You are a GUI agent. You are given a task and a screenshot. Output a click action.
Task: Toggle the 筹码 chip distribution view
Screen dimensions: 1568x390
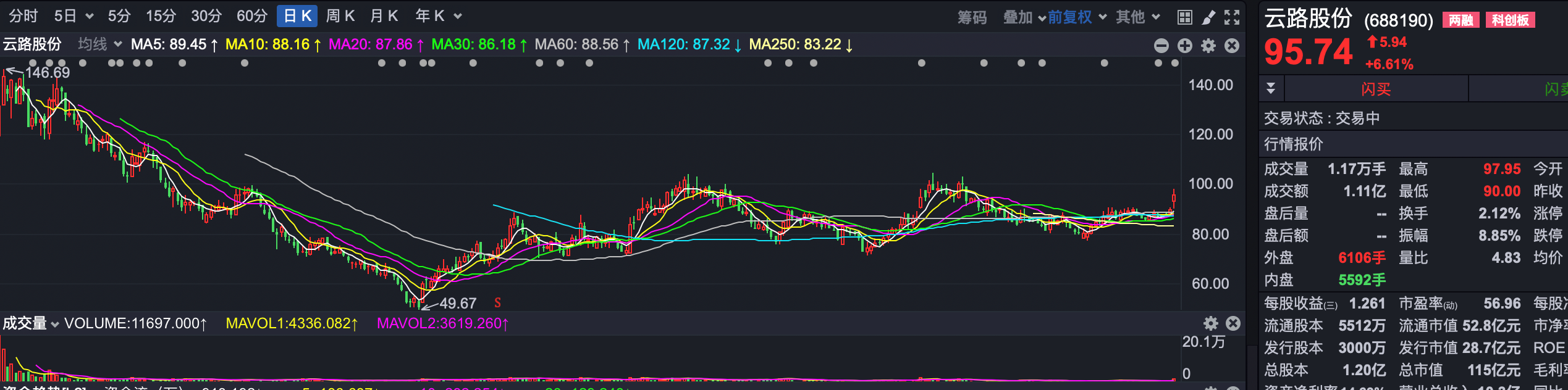972,17
